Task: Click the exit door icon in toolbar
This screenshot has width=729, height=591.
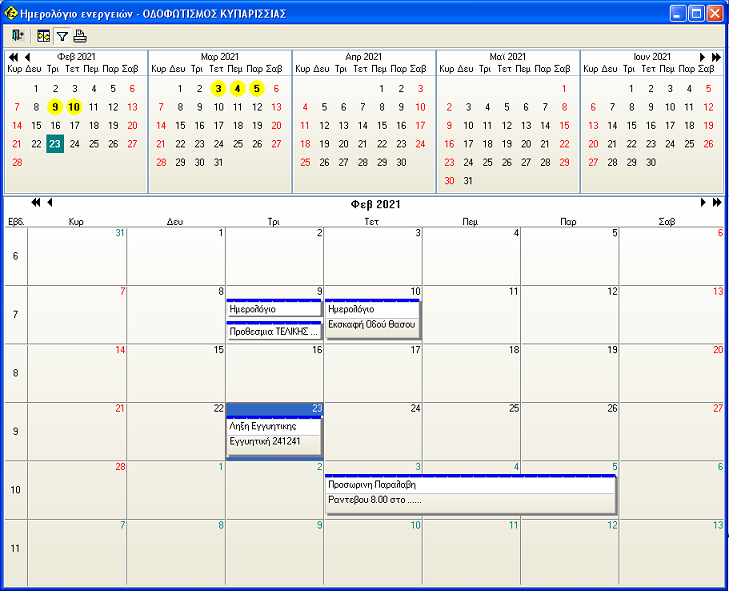Action: [17, 36]
